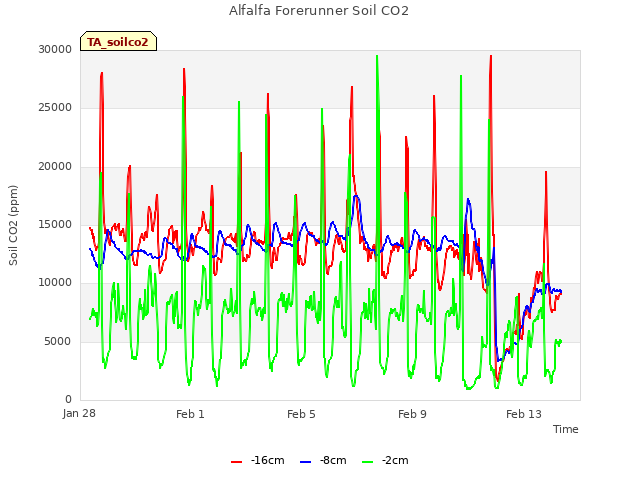The width and height of the screenshot is (640, 480).
Task: Click the 10000 y-axis tick label
Action: click(55, 282)
